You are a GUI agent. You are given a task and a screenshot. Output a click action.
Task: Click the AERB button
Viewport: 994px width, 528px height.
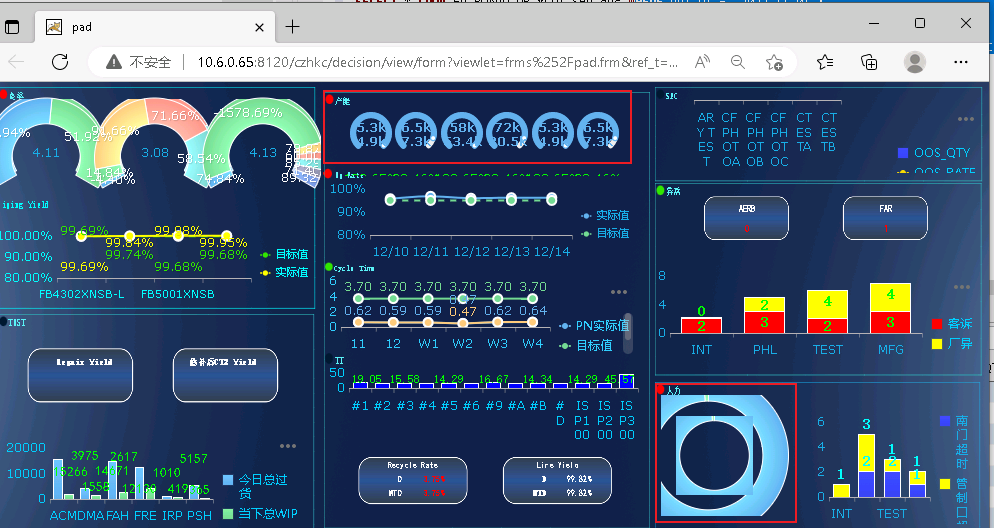(x=746, y=217)
